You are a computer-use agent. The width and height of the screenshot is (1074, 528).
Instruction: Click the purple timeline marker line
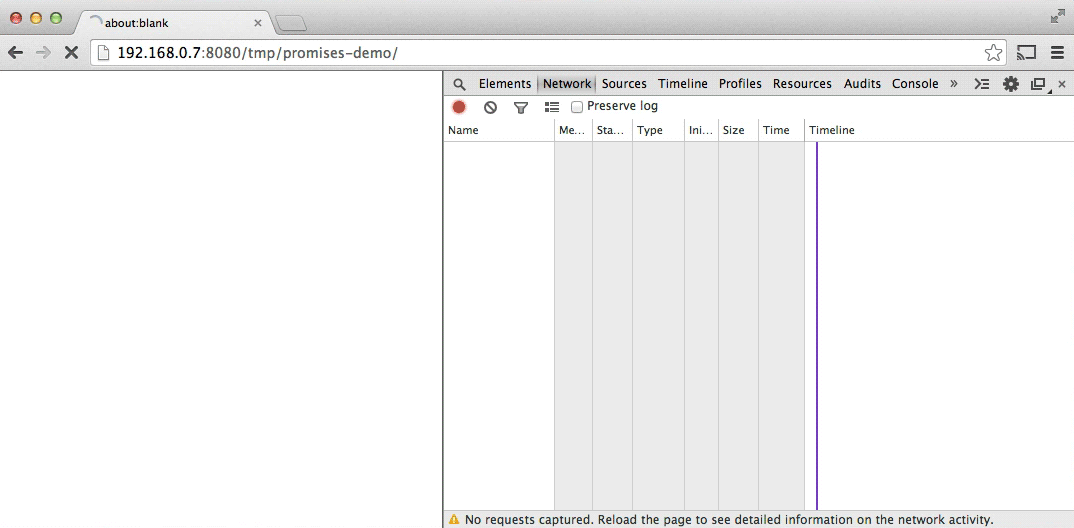click(x=816, y=325)
